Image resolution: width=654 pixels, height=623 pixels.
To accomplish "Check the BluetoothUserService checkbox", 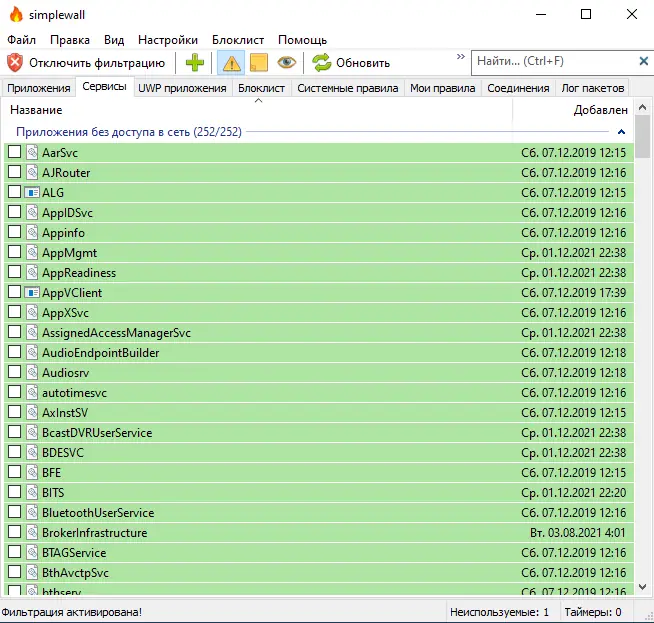I will click(x=15, y=512).
